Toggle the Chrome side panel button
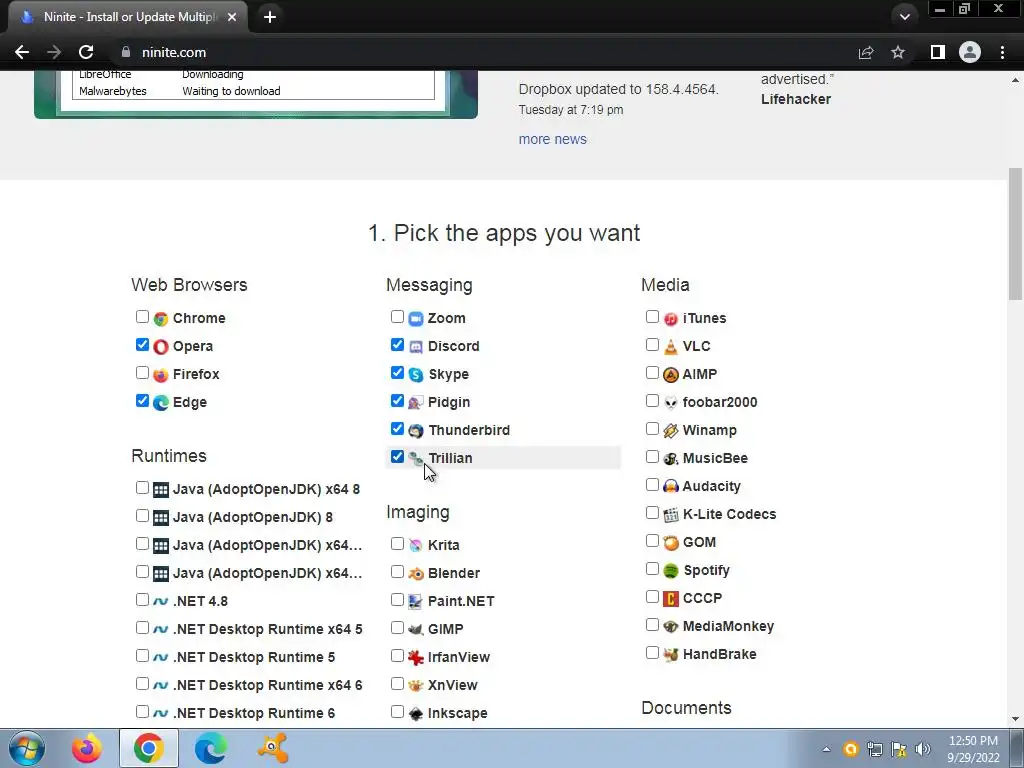The image size is (1024, 768). (x=938, y=52)
